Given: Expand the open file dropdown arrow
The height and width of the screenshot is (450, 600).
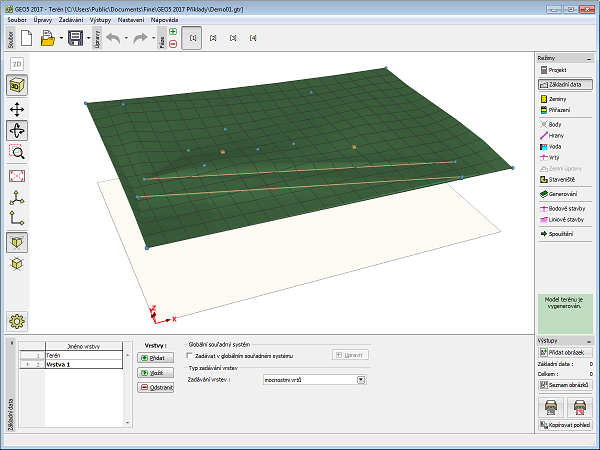Looking at the screenshot, I should [62, 39].
